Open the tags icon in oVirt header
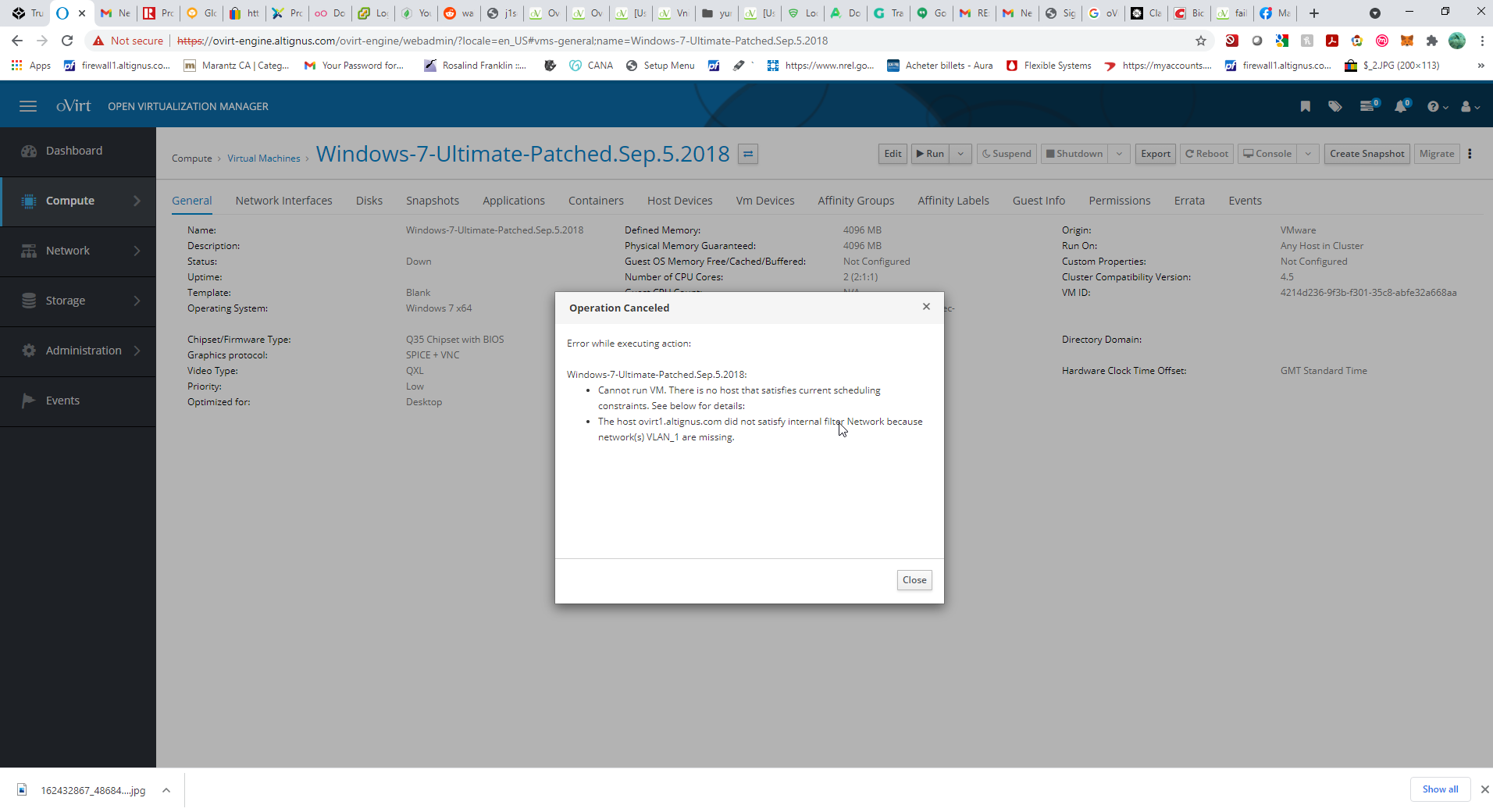Viewport: 1493px width, 812px height. click(x=1335, y=106)
